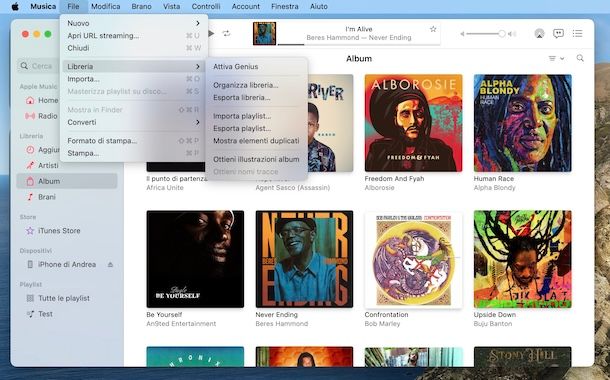Open the Apple menu
610x380 pixels.
point(15,6)
